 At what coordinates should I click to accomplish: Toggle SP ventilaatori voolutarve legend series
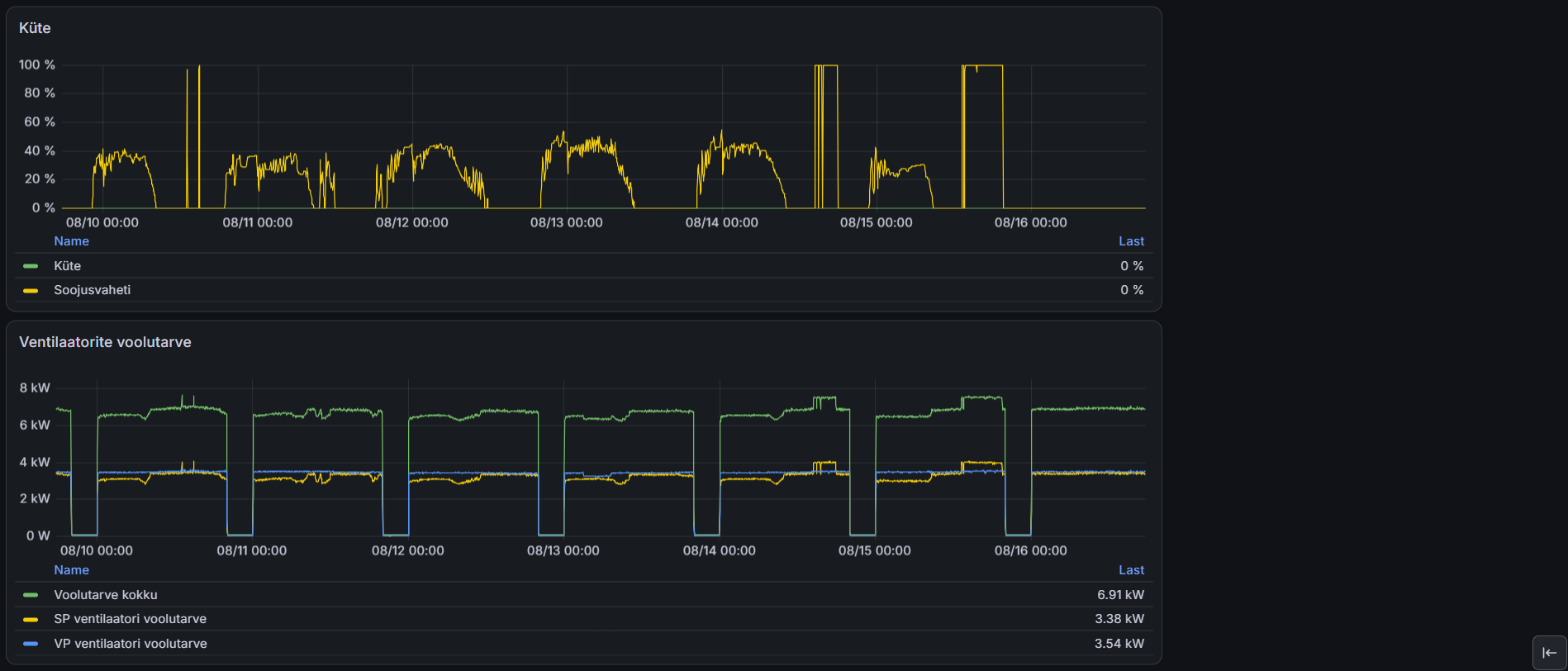[x=130, y=619]
